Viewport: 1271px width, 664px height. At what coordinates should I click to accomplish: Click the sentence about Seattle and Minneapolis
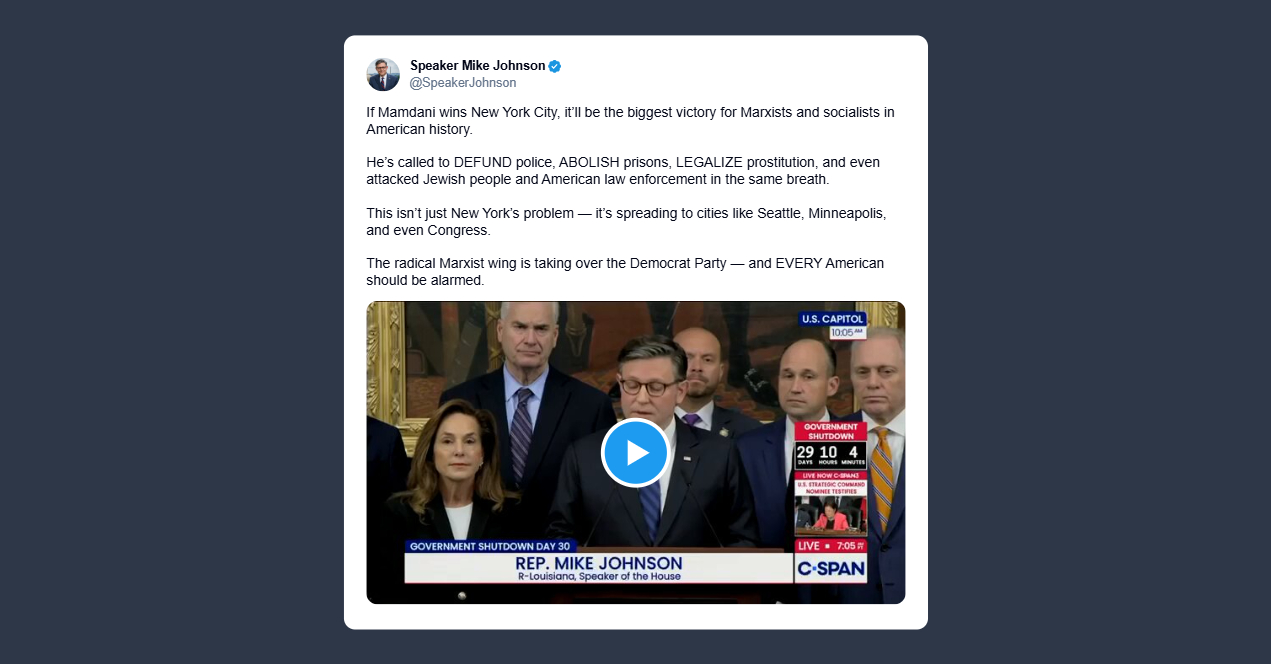click(x=626, y=222)
